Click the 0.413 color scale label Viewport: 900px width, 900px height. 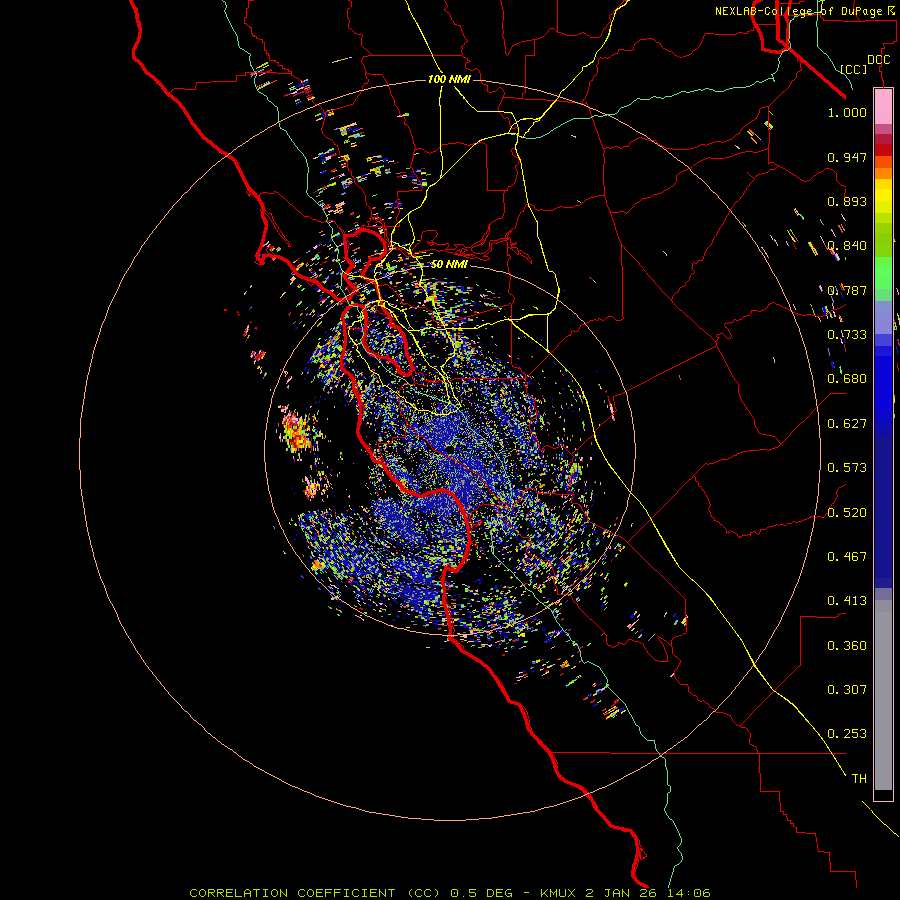point(847,601)
